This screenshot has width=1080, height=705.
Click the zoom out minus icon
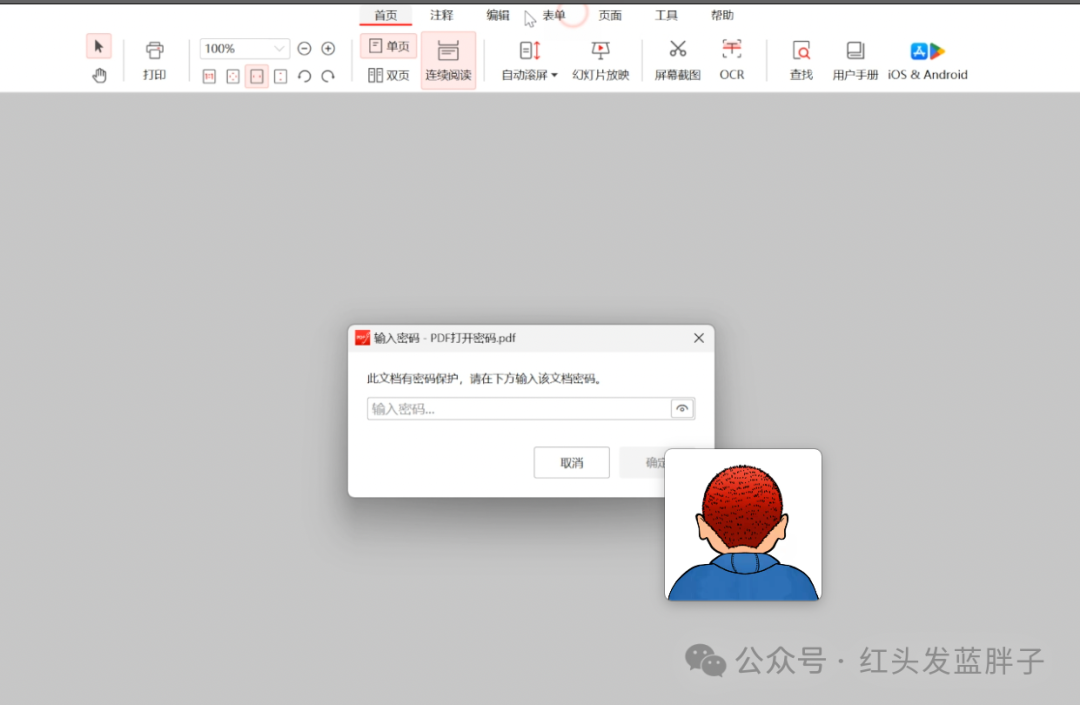(304, 48)
